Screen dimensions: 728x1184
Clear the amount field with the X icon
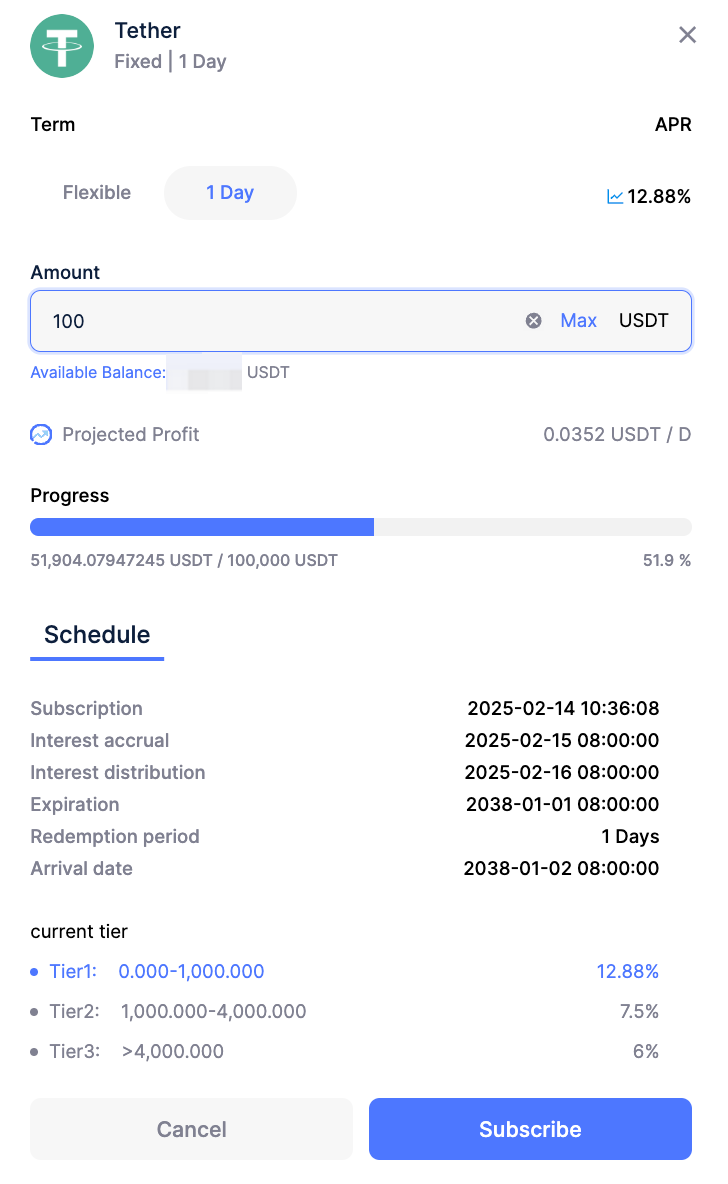[534, 321]
